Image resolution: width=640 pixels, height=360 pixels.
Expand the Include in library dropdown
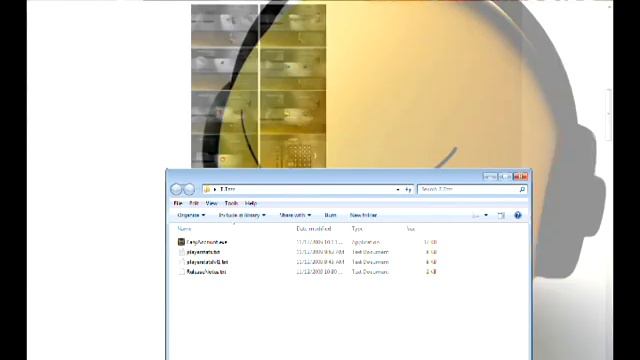click(242, 215)
